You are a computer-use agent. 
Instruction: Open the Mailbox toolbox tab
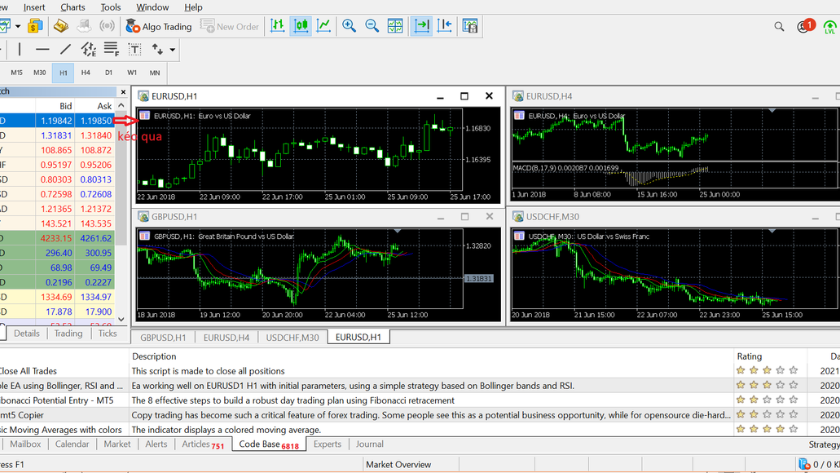(25, 444)
